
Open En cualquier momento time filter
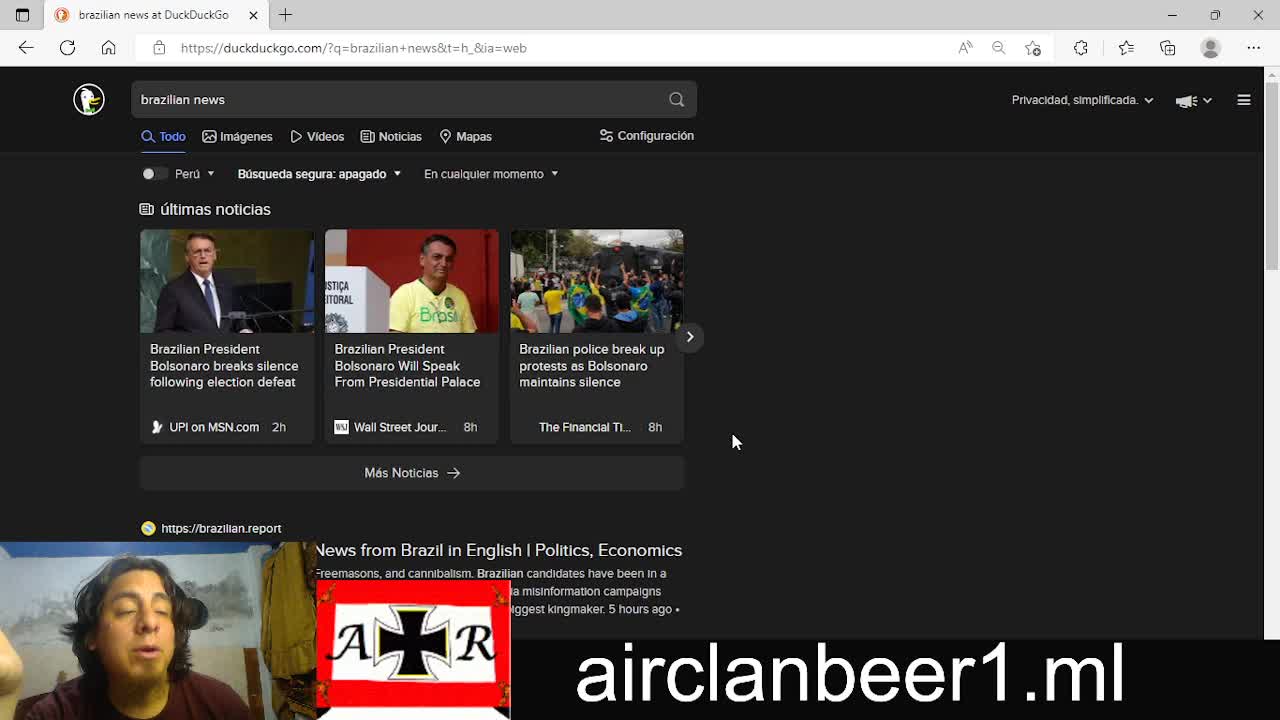tap(491, 174)
